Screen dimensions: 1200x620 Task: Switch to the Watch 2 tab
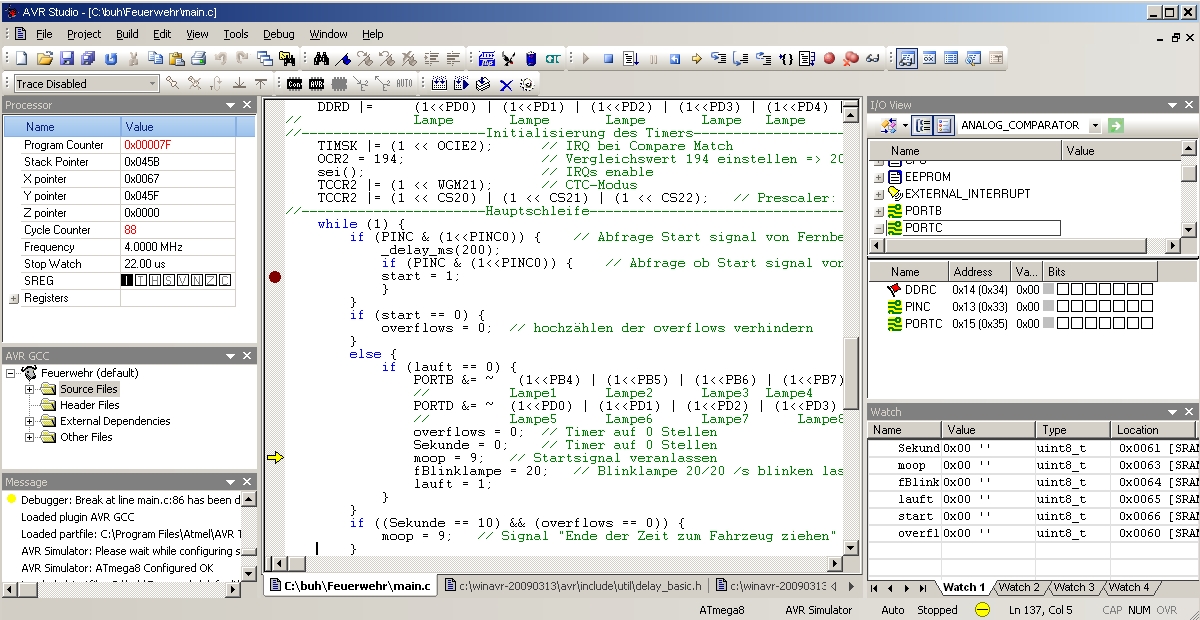click(1019, 587)
